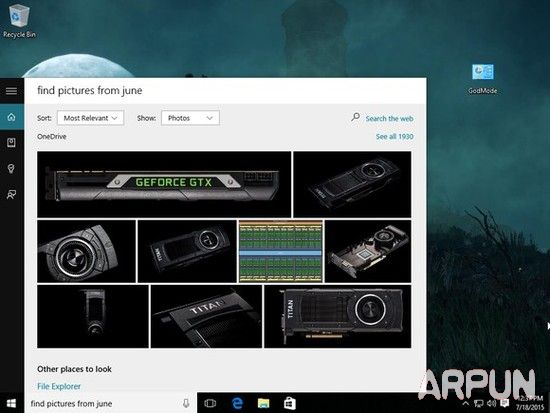Viewport: 550px width, 413px height.
Task: Click the network icon in system tray
Action: pyautogui.click(x=478, y=404)
